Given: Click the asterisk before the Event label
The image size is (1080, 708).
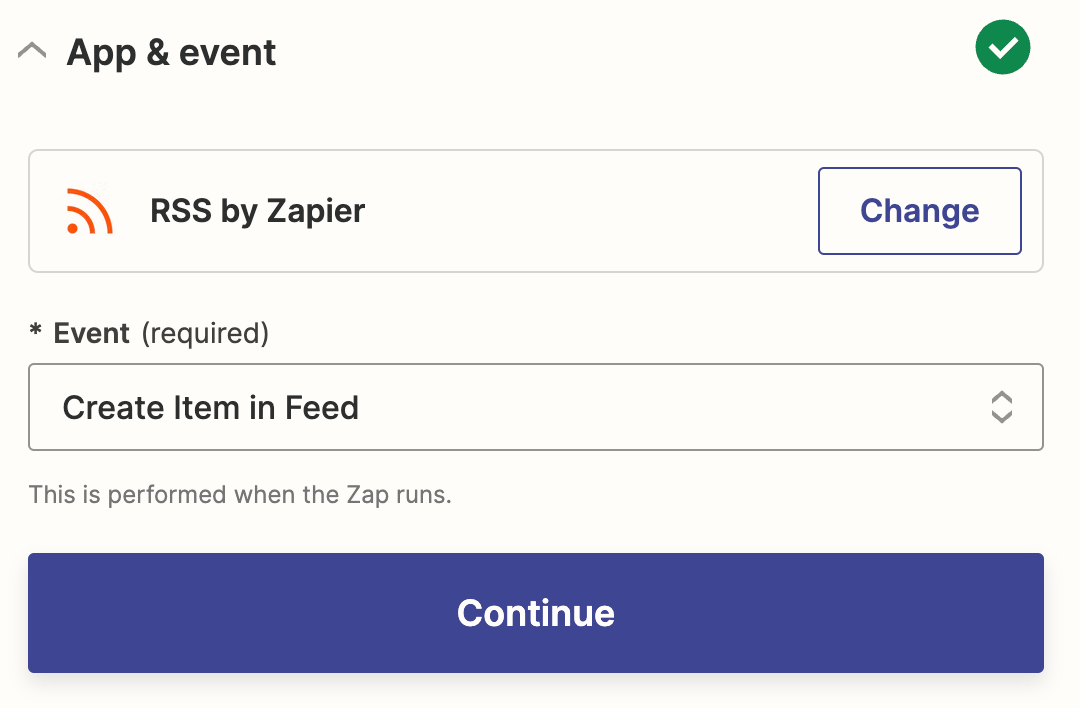Looking at the screenshot, I should point(36,331).
